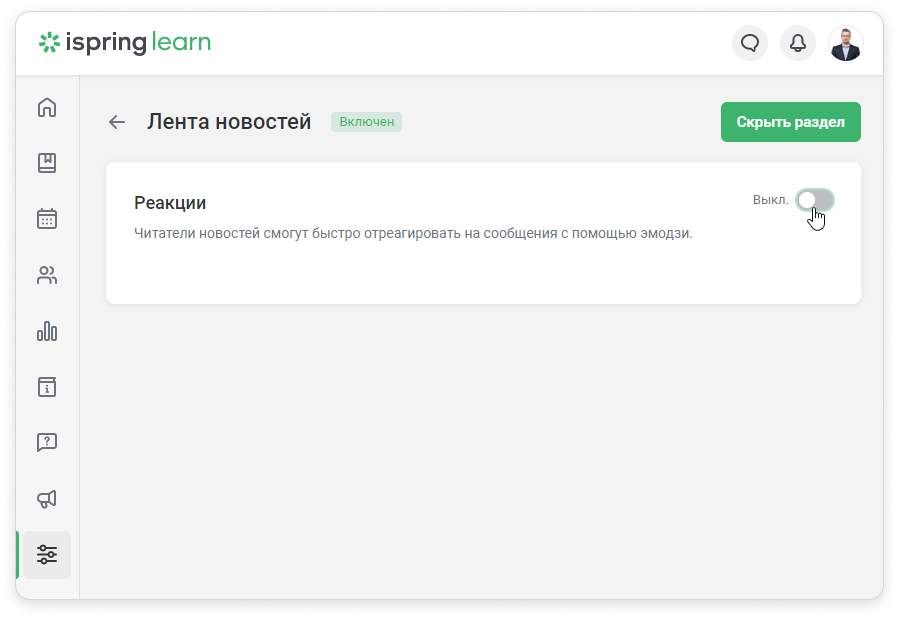Click the Лента новостей heading

click(x=229, y=122)
